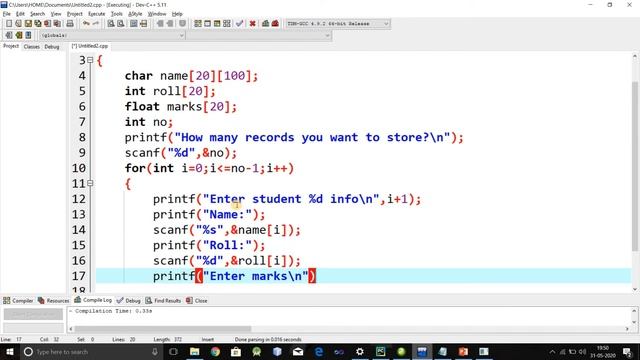
Task: Click the Profile analysis chart icon
Action: [266, 24]
